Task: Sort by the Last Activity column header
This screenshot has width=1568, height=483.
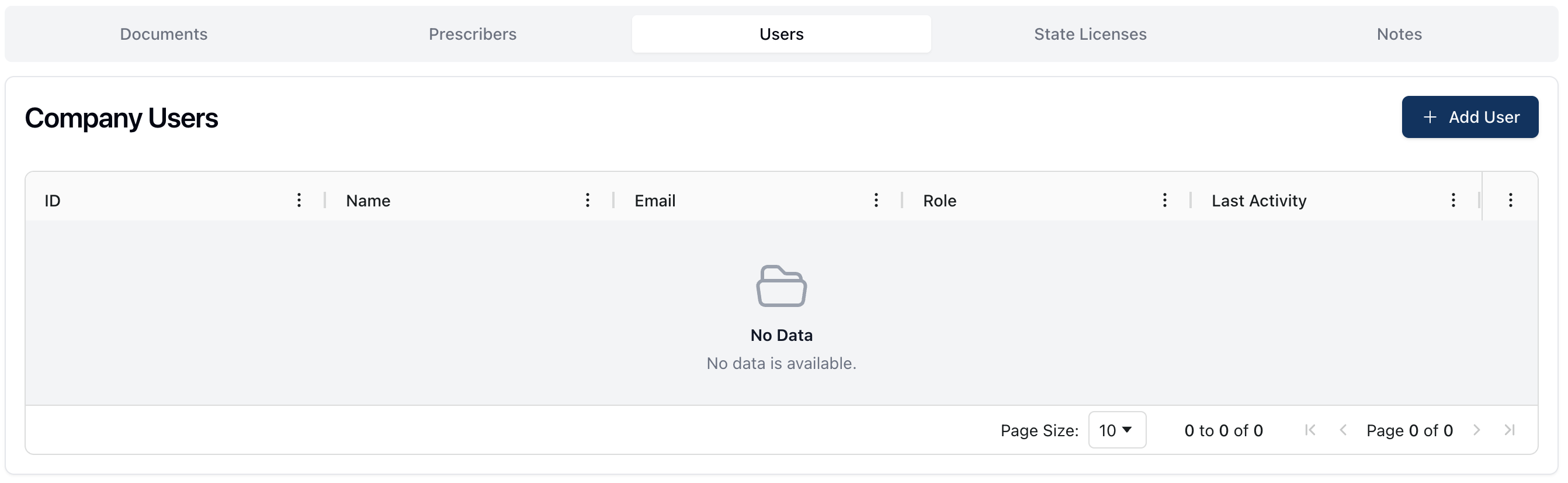Action: [1259, 201]
